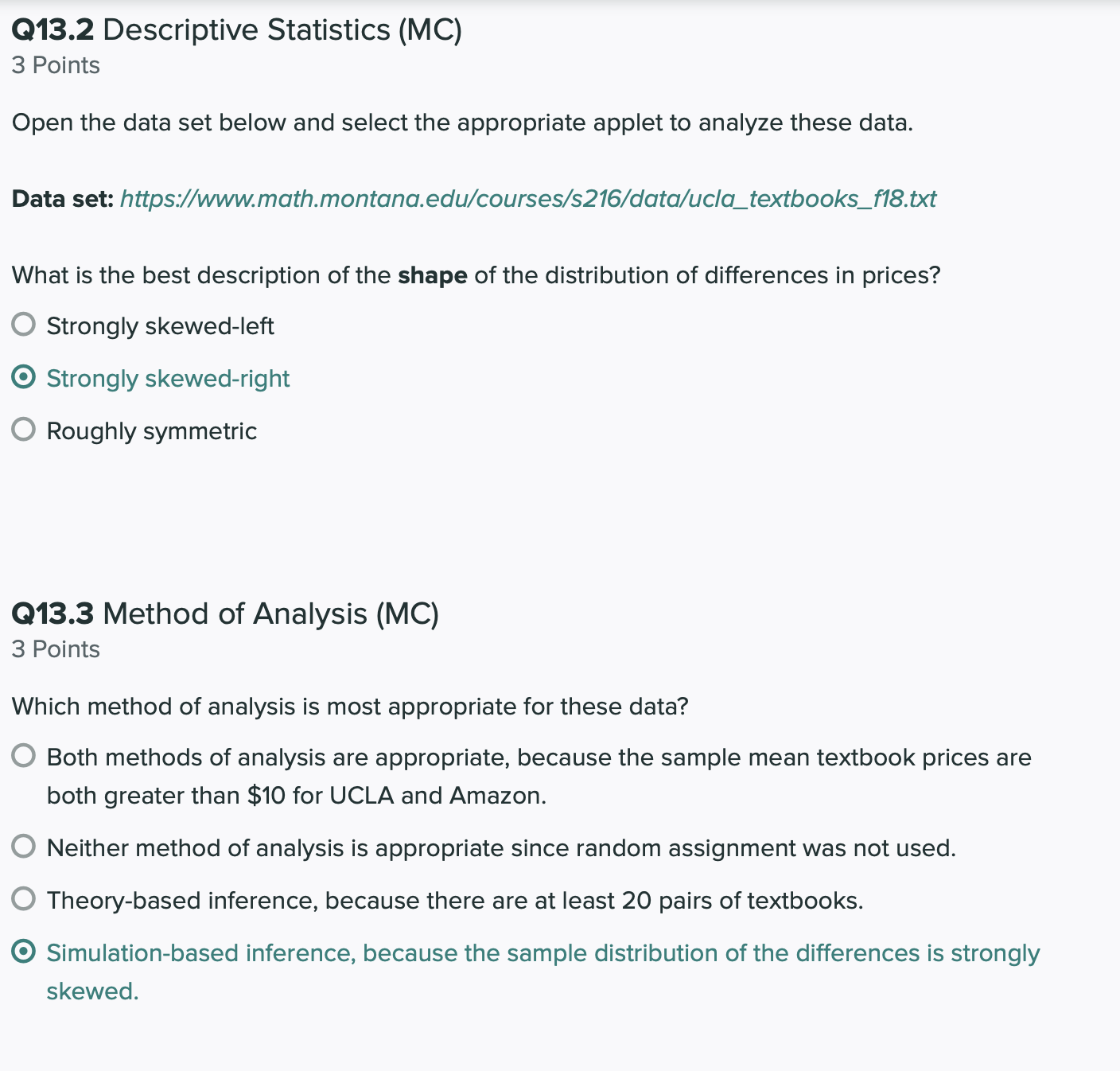This screenshot has height=1071, width=1120.
Task: Select the "Strongly skewed-left" radio button
Action: pyautogui.click(x=24, y=325)
